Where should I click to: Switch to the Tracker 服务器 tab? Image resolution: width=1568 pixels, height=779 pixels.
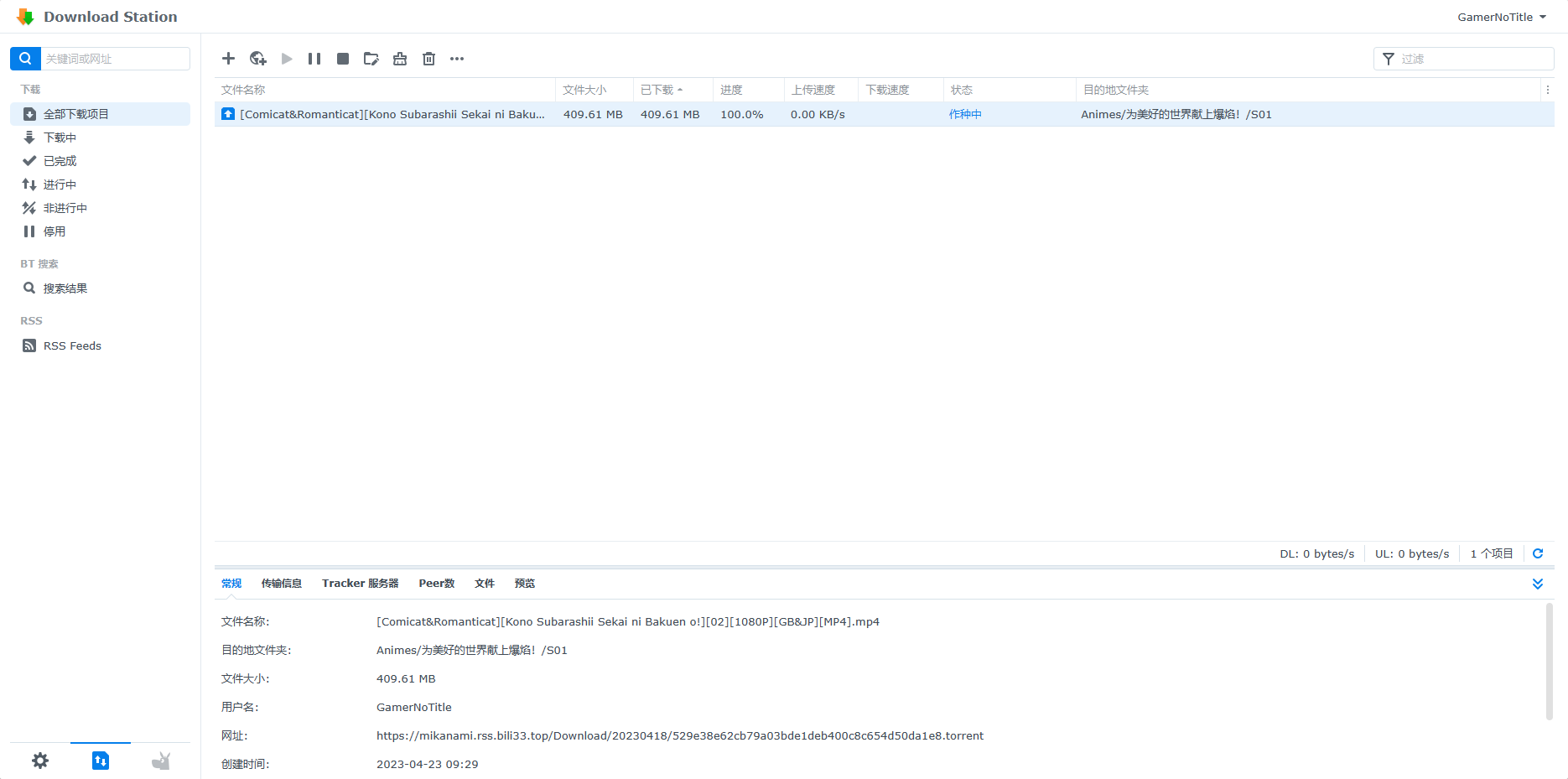(360, 584)
